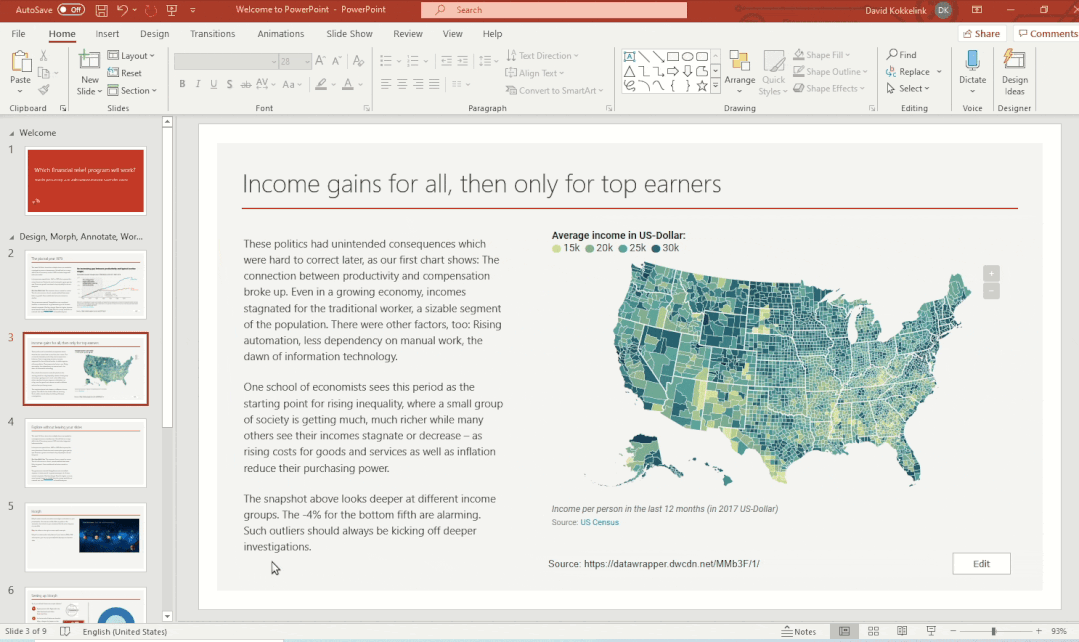This screenshot has height=642, width=1079.
Task: Collapse the Welcome section in slide panel
Action: pyautogui.click(x=12, y=133)
